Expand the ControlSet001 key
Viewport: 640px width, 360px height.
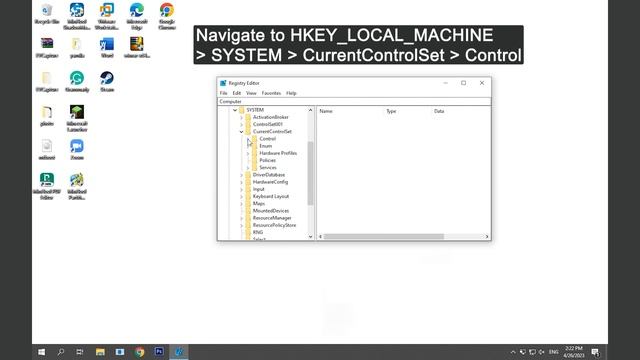pos(241,124)
